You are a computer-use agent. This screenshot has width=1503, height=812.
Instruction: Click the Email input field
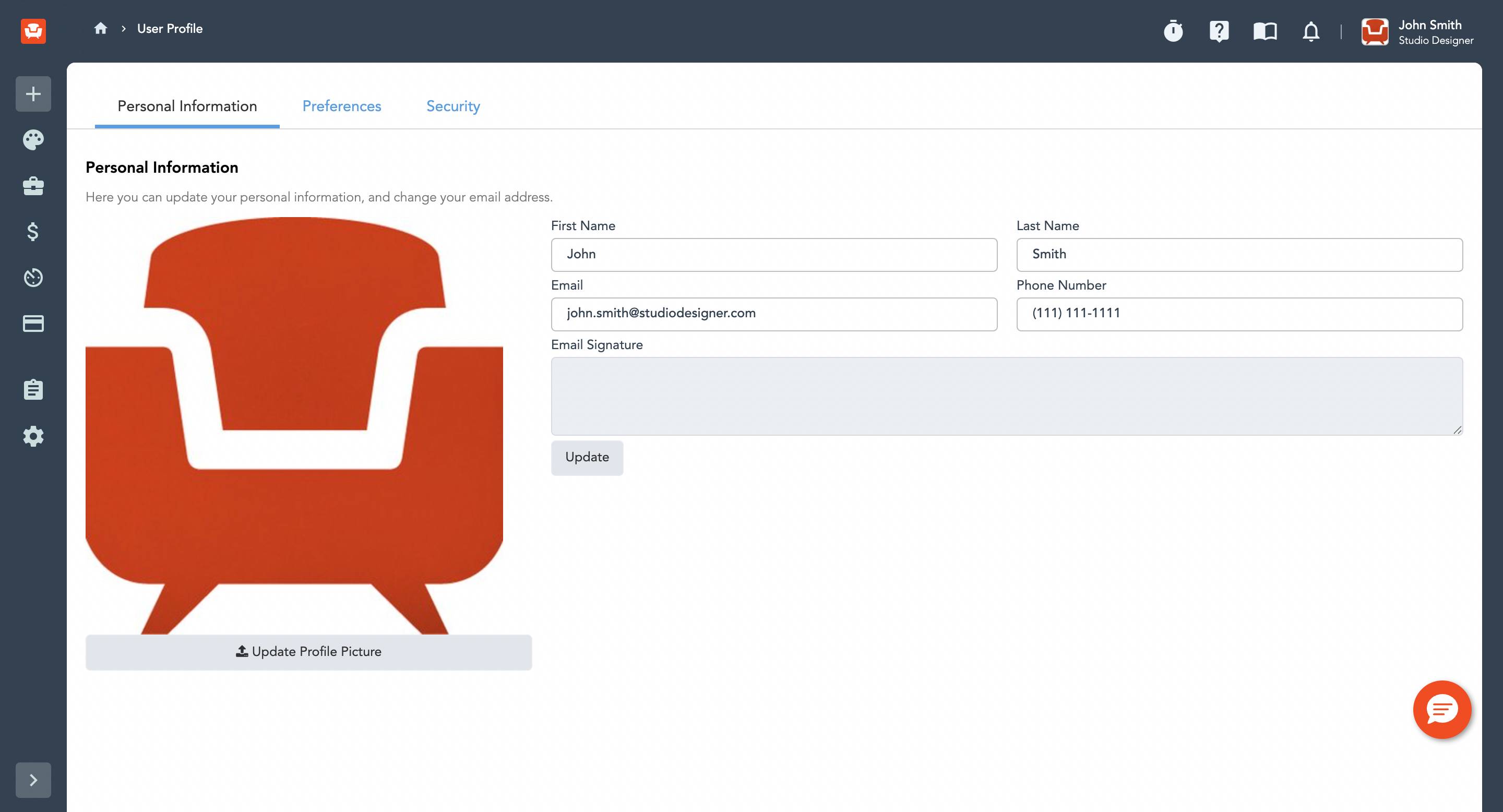[774, 314]
